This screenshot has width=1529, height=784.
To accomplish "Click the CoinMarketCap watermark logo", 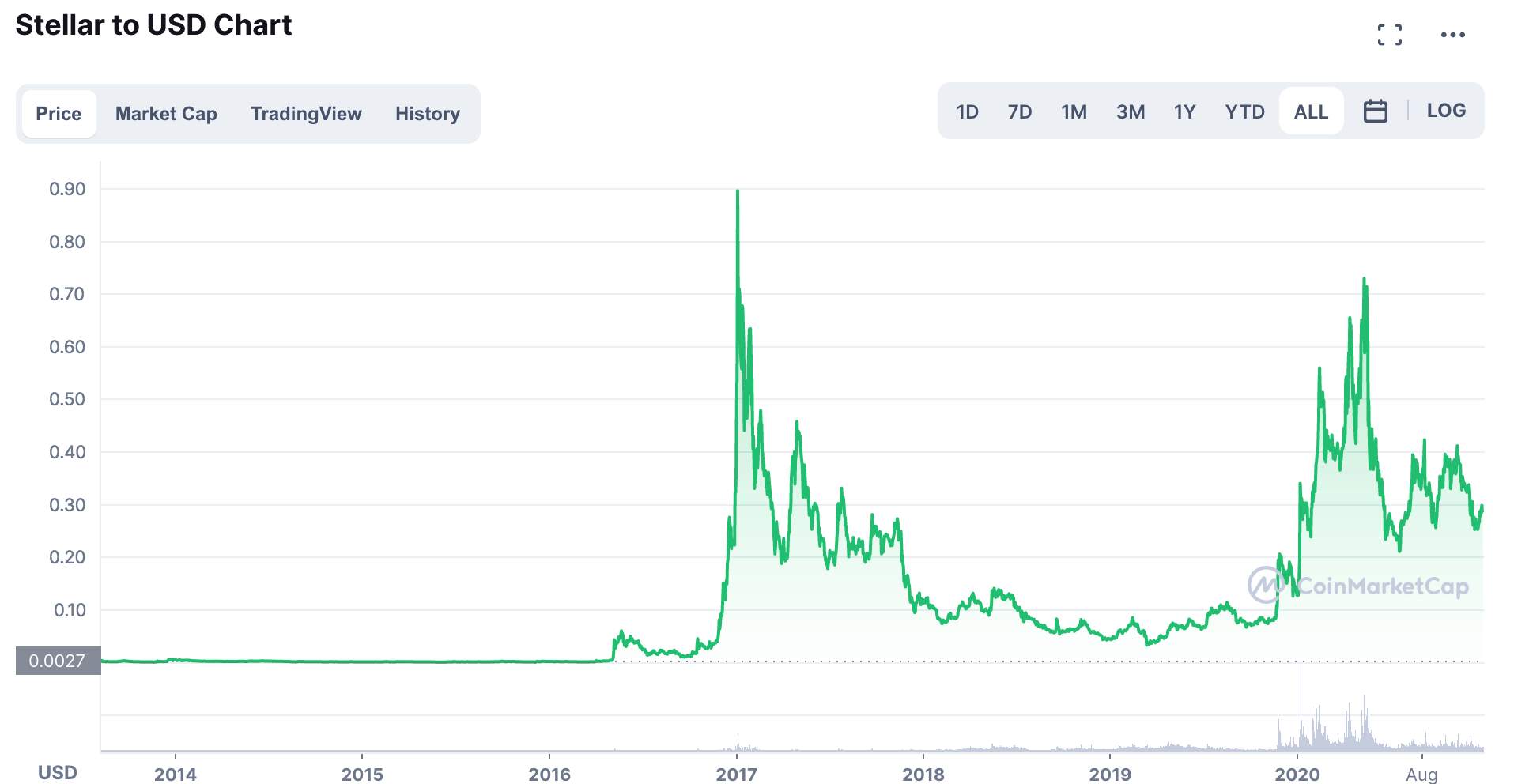I will (x=1358, y=586).
